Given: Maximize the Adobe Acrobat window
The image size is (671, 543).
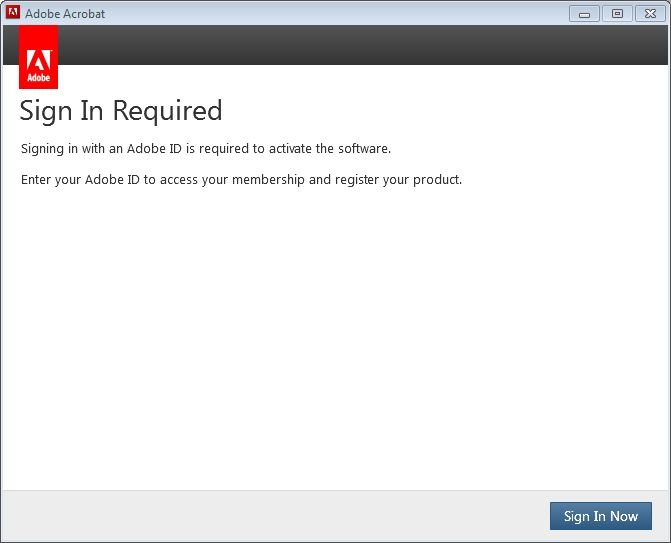Looking at the screenshot, I should 617,14.
